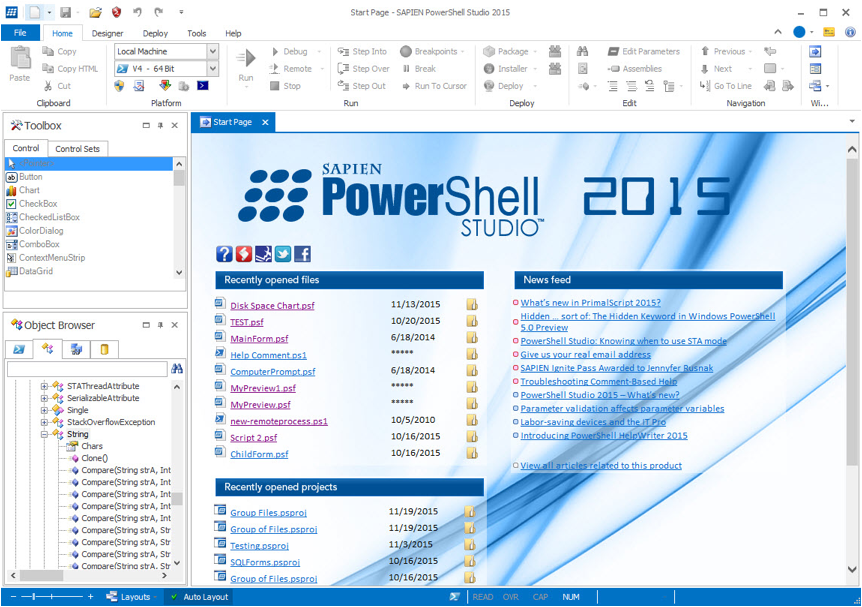Expand the StackOverflowException tree node
Viewport: 862px width, 607px height.
pos(44,422)
